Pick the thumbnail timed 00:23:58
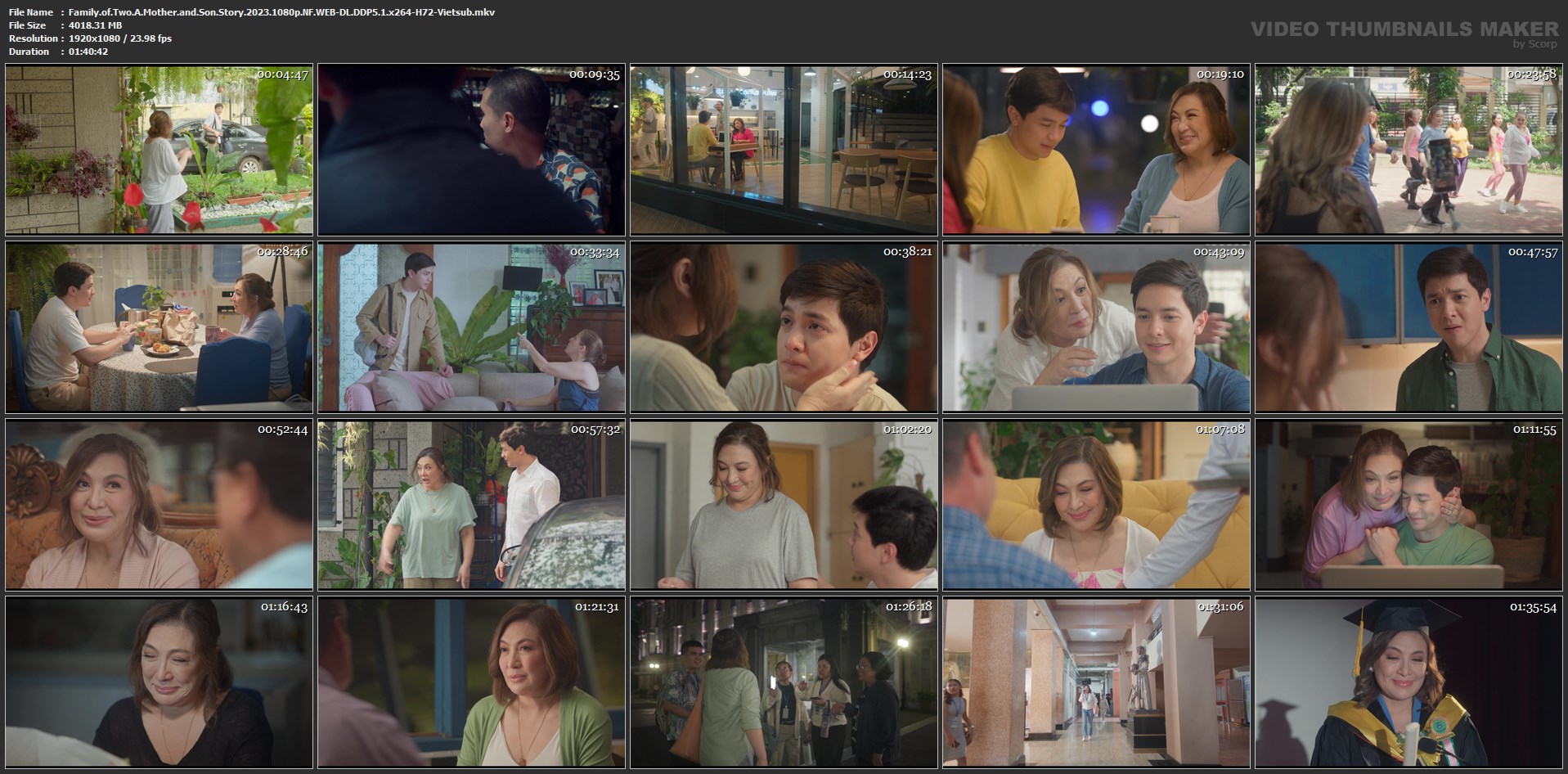 [1409, 151]
